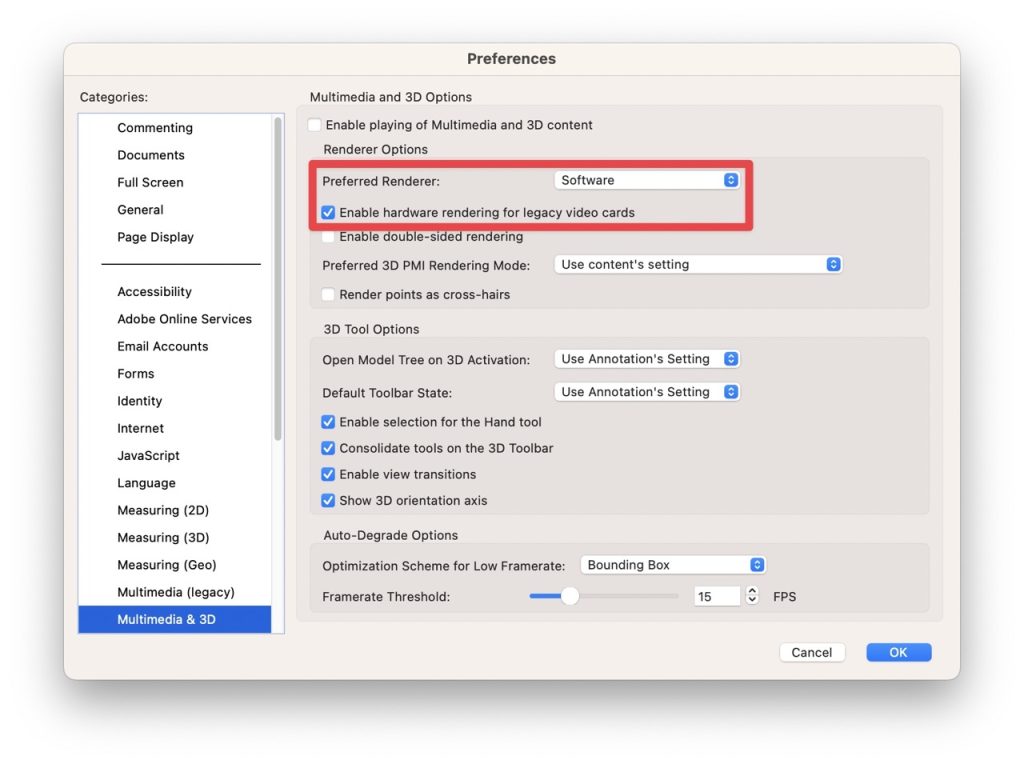Open the Default Toolbar State dropdown
This screenshot has width=1024, height=764.
647,391
